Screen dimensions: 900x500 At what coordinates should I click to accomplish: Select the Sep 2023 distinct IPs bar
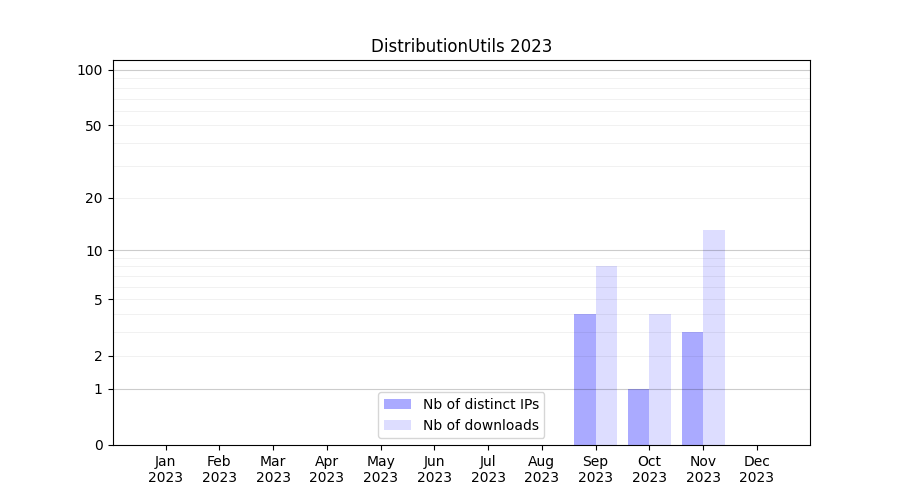click(584, 380)
